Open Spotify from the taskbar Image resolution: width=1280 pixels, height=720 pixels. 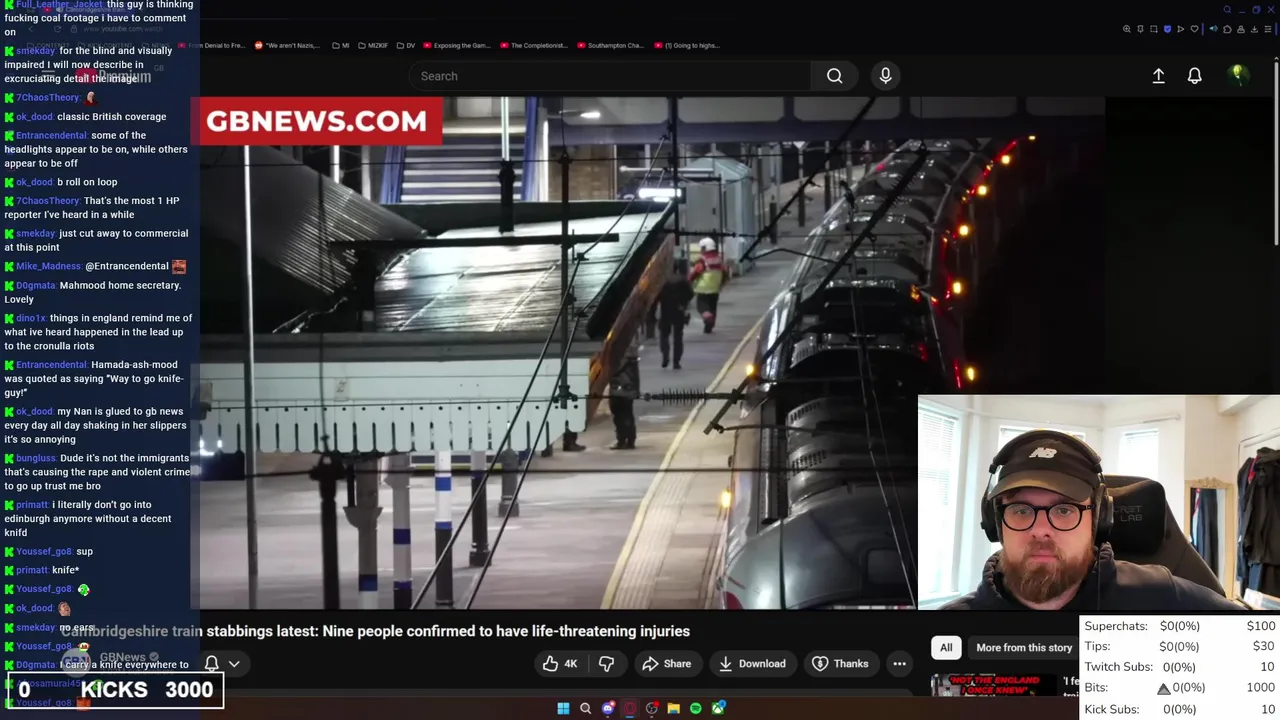[695, 709]
